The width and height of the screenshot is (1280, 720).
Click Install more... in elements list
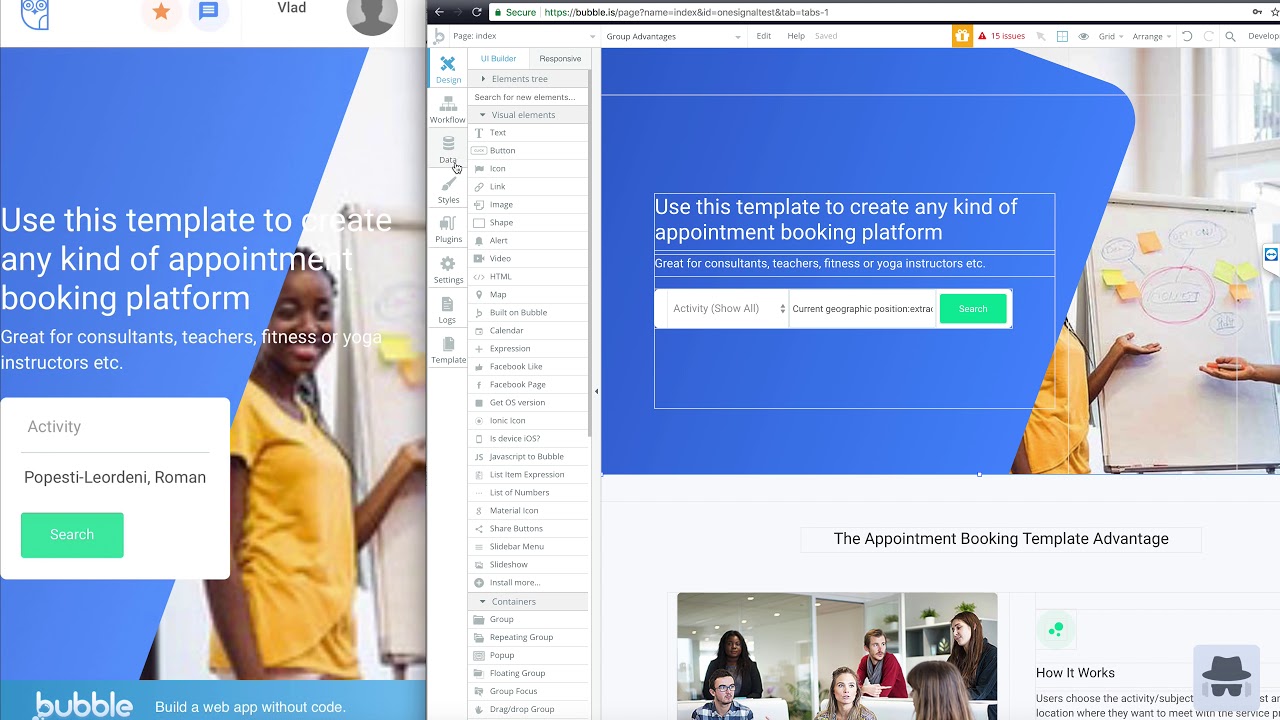coord(529,583)
